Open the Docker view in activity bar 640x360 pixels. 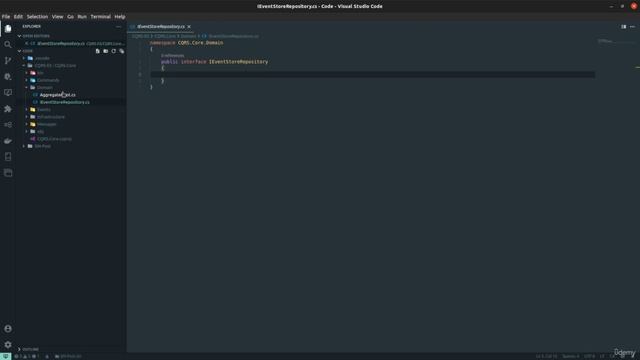point(8,141)
